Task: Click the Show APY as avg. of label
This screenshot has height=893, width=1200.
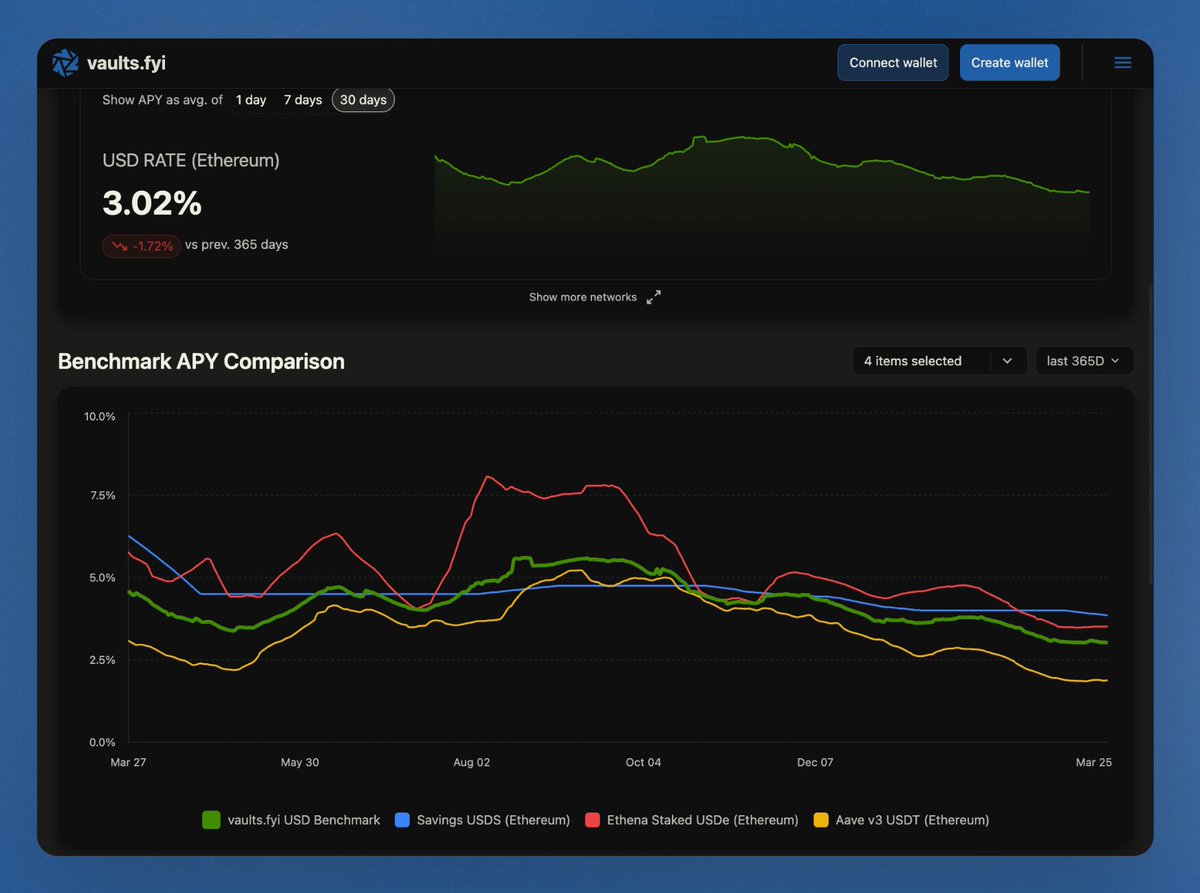Action: tap(163, 100)
